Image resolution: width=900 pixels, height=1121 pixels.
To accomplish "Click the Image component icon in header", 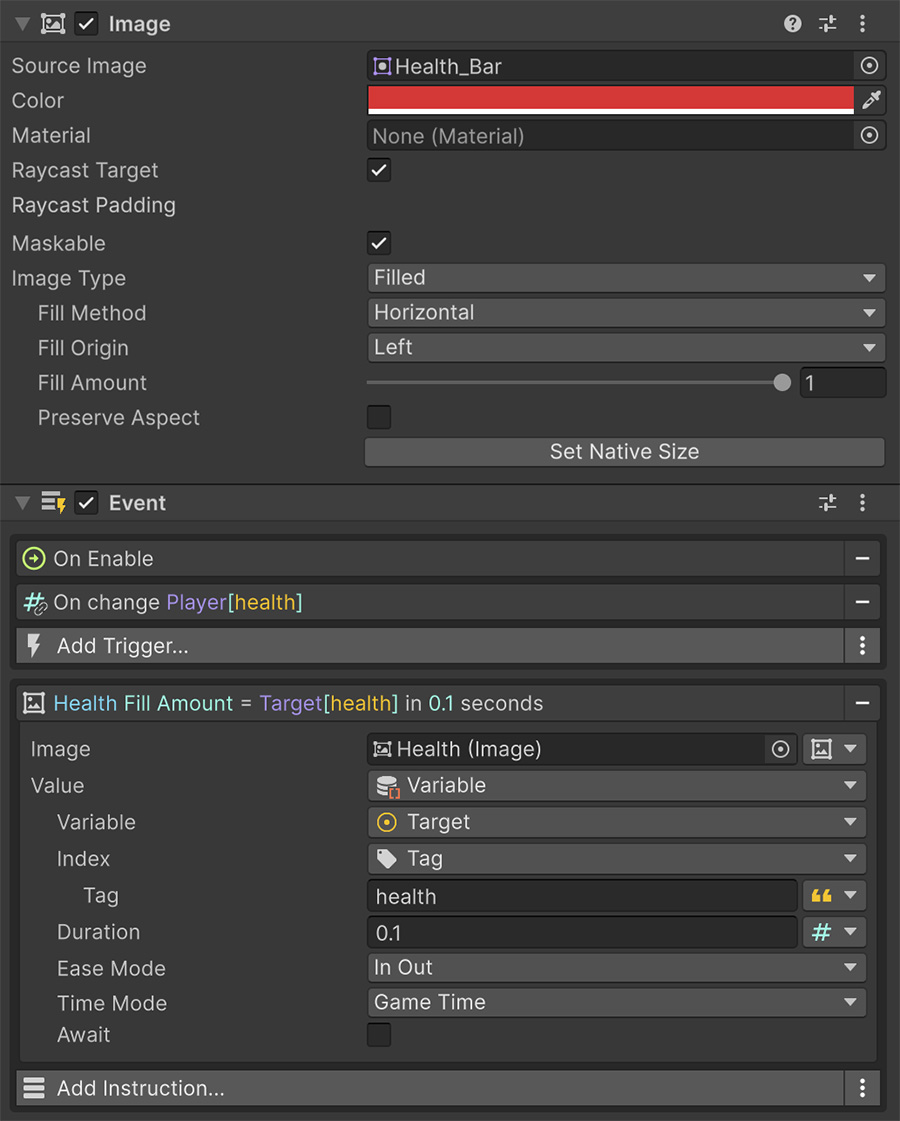I will (x=53, y=24).
